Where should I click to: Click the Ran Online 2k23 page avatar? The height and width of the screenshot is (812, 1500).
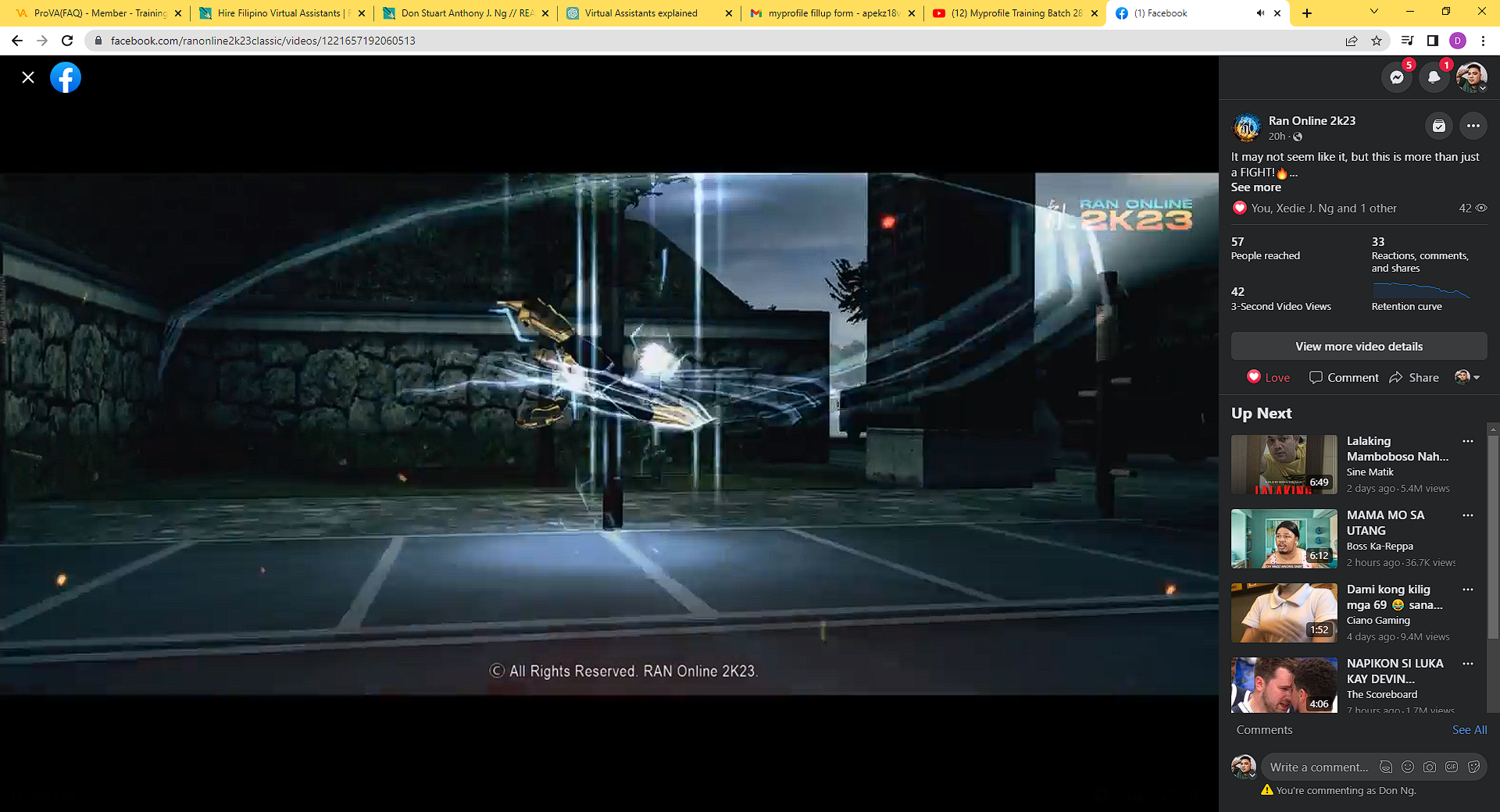pos(1247,126)
